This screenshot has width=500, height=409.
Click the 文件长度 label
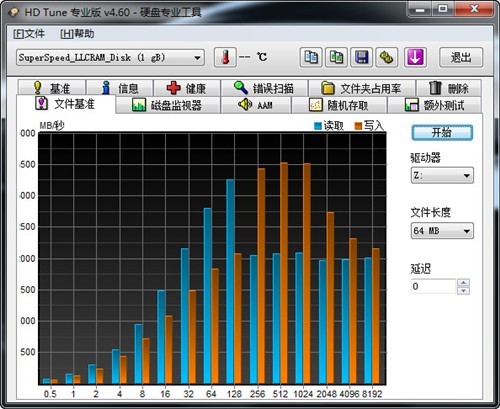[x=431, y=212]
